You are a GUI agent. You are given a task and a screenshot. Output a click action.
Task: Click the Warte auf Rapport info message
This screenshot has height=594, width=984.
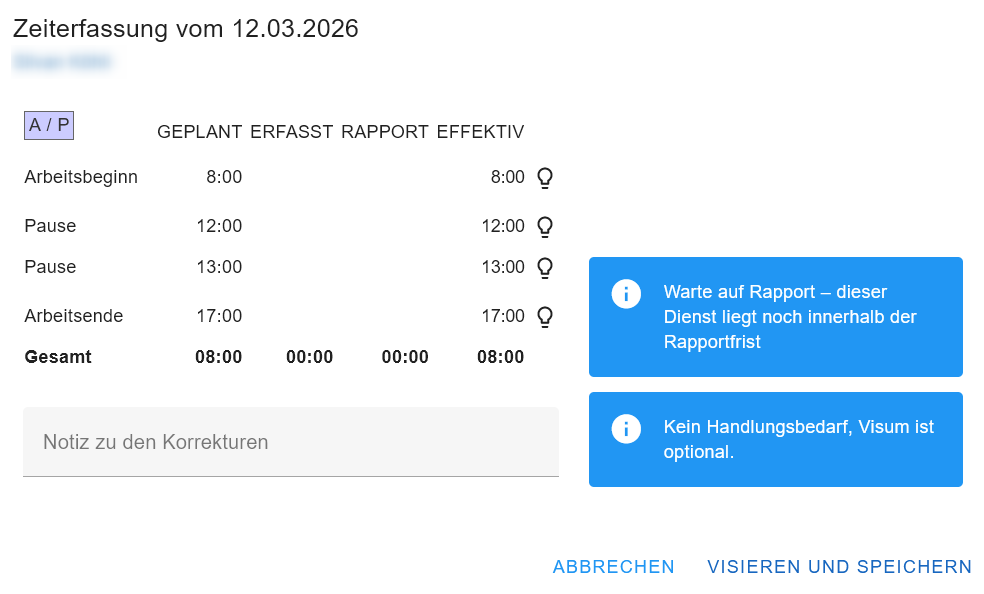[x=790, y=316]
